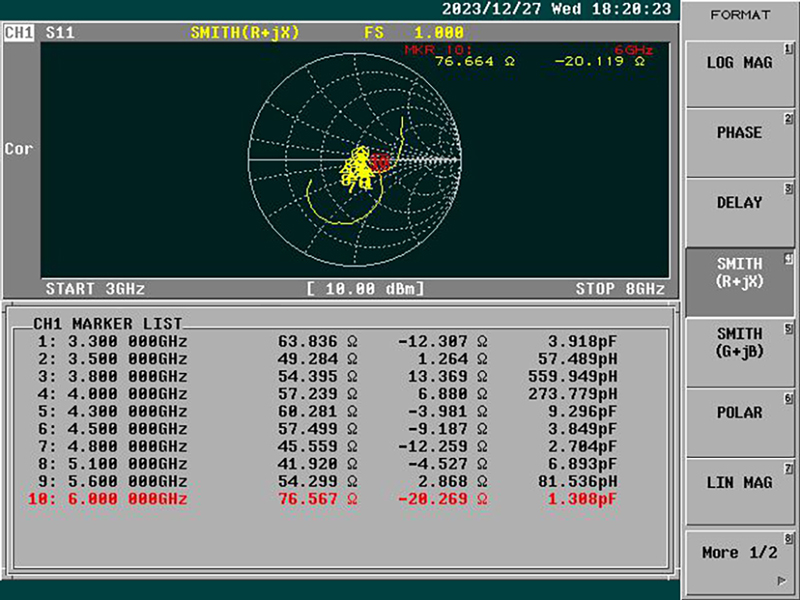
Task: Click the 559.949pH inductance value
Action: click(572, 377)
